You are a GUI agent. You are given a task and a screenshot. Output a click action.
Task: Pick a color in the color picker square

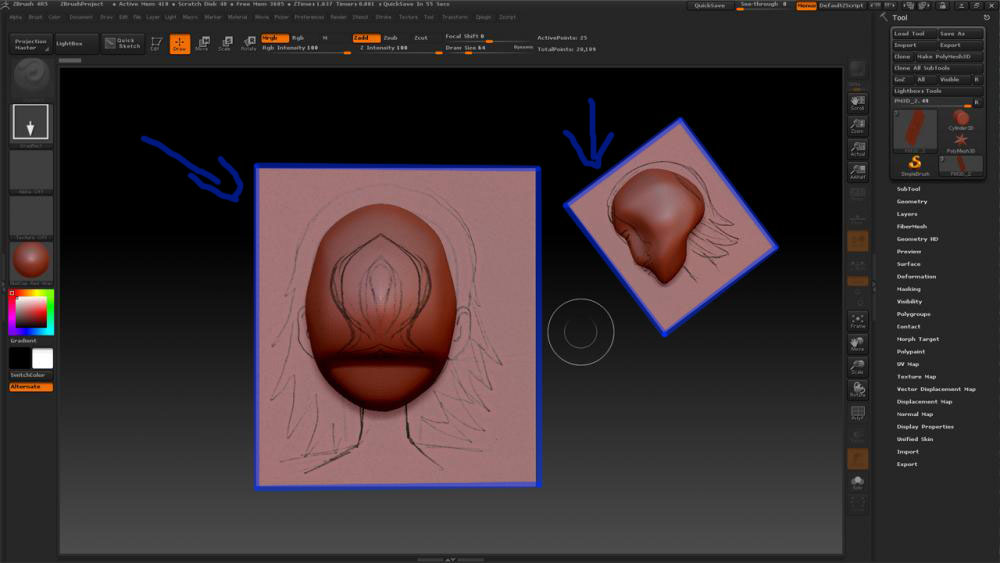(32, 314)
